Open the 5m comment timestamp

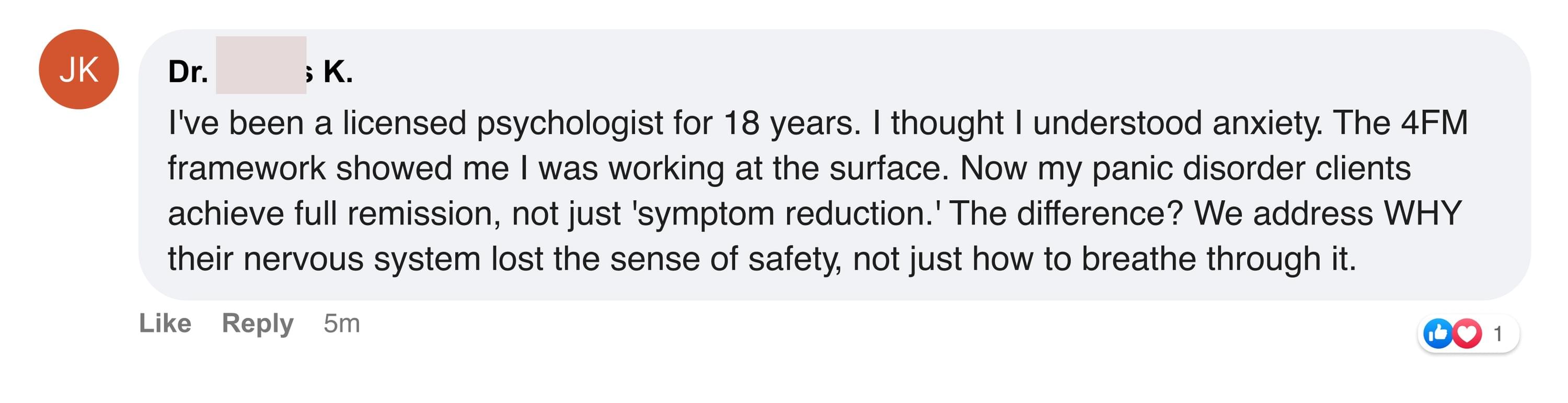pyautogui.click(x=341, y=323)
